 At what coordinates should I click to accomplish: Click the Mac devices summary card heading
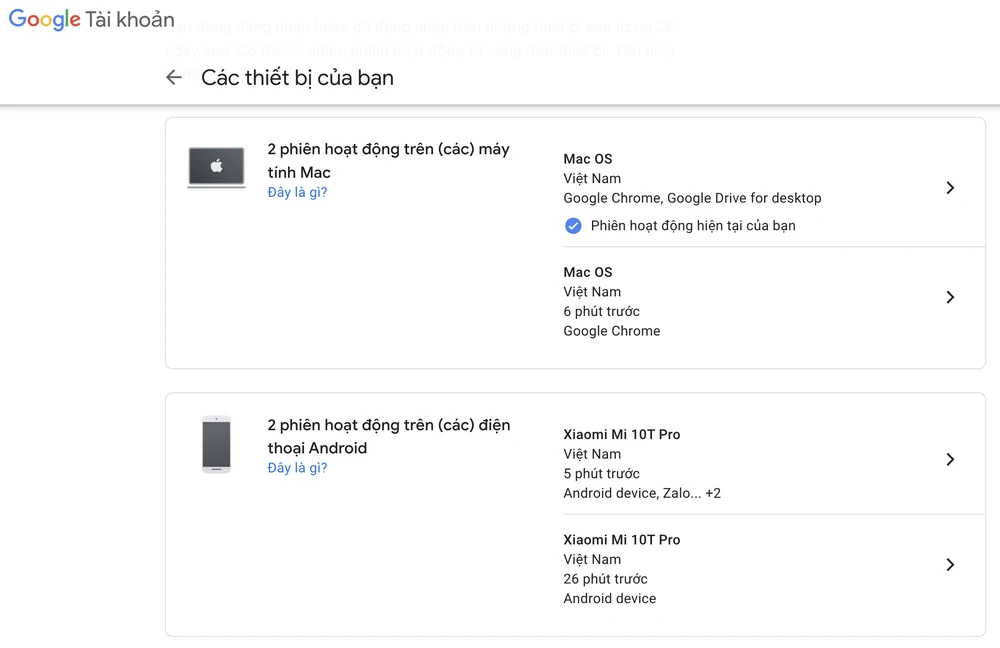pyautogui.click(x=388, y=159)
